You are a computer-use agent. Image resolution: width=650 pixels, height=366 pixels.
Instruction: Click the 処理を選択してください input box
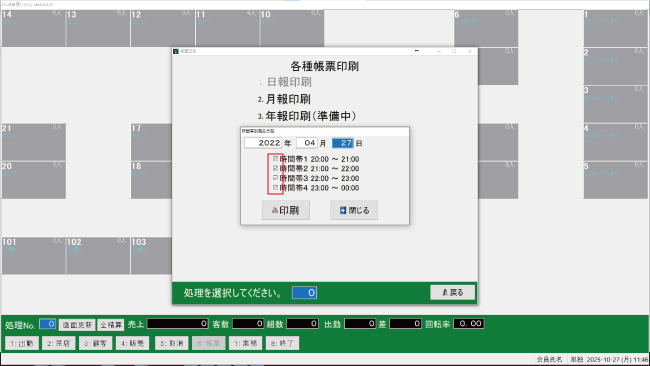point(304,293)
